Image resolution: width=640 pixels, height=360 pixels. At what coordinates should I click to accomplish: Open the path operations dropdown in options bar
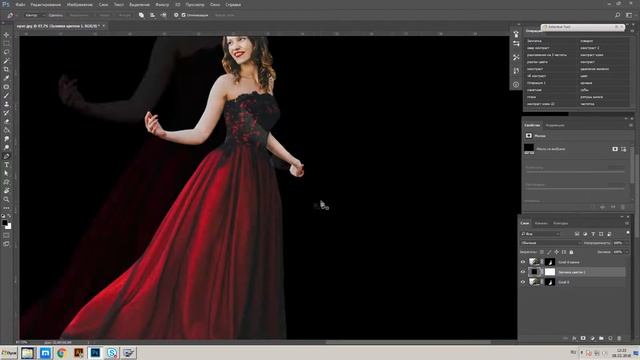(x=141, y=15)
